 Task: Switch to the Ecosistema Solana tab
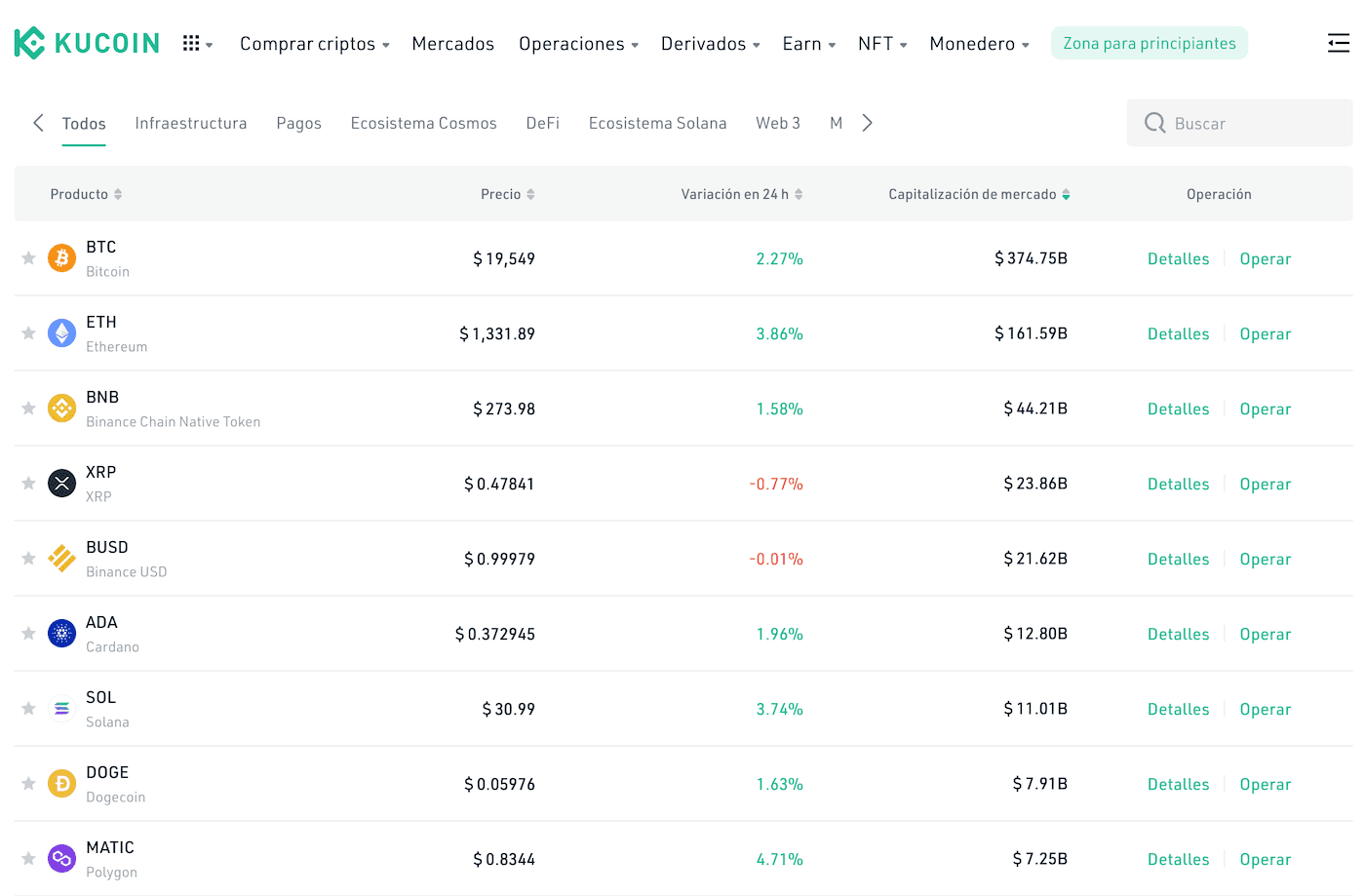[658, 124]
